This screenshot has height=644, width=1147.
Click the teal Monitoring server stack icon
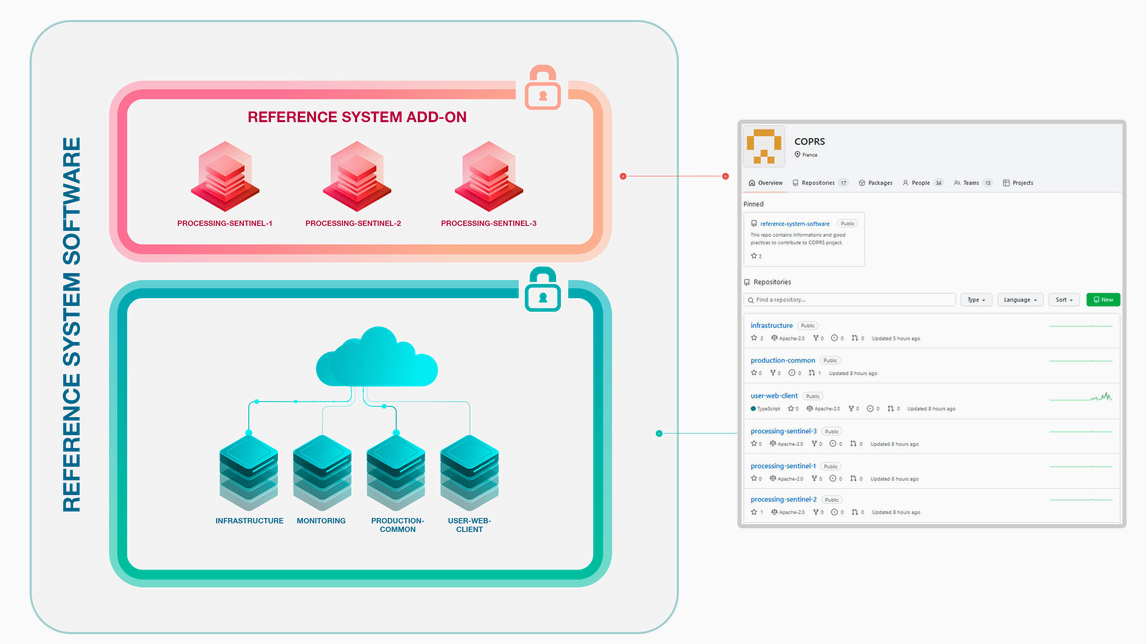(322, 472)
